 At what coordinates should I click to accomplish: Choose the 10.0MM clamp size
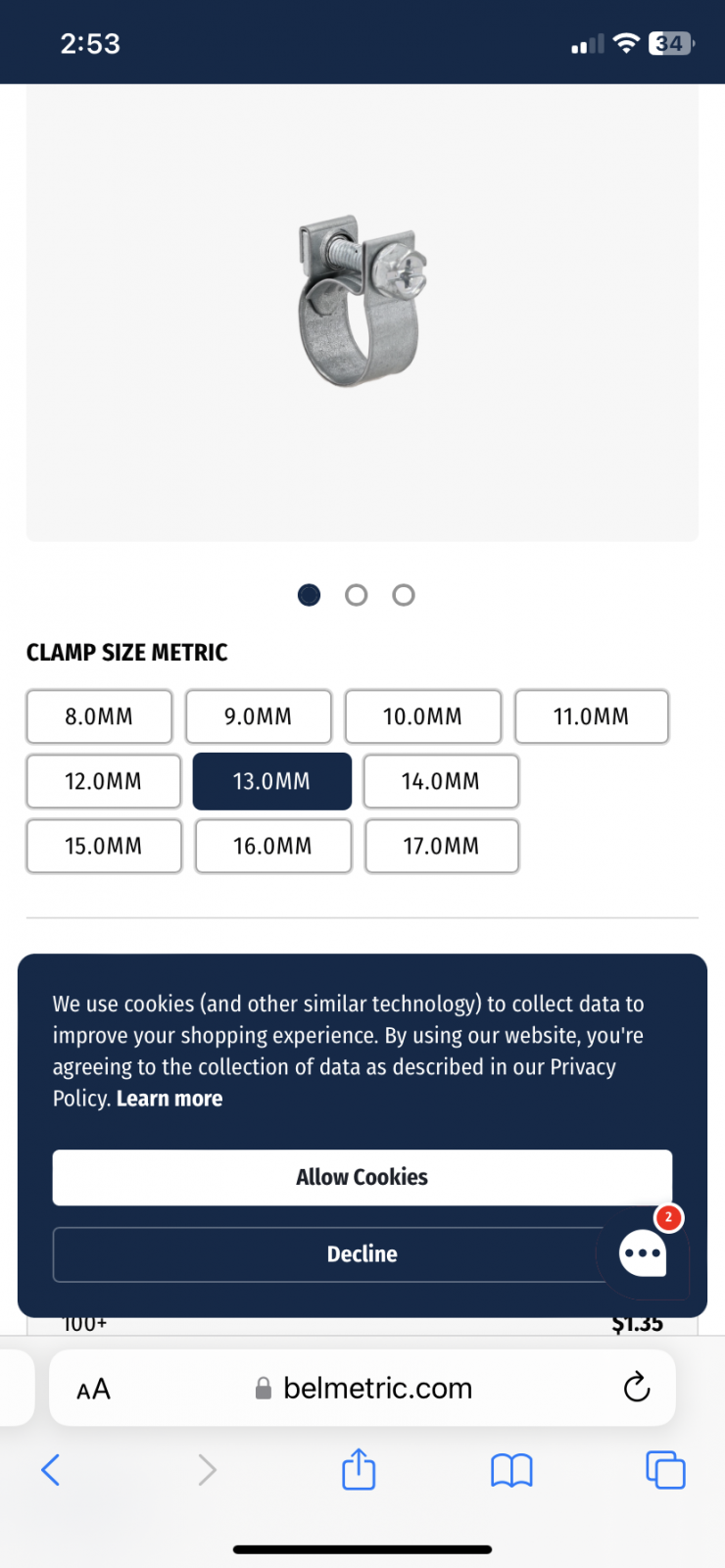422,716
